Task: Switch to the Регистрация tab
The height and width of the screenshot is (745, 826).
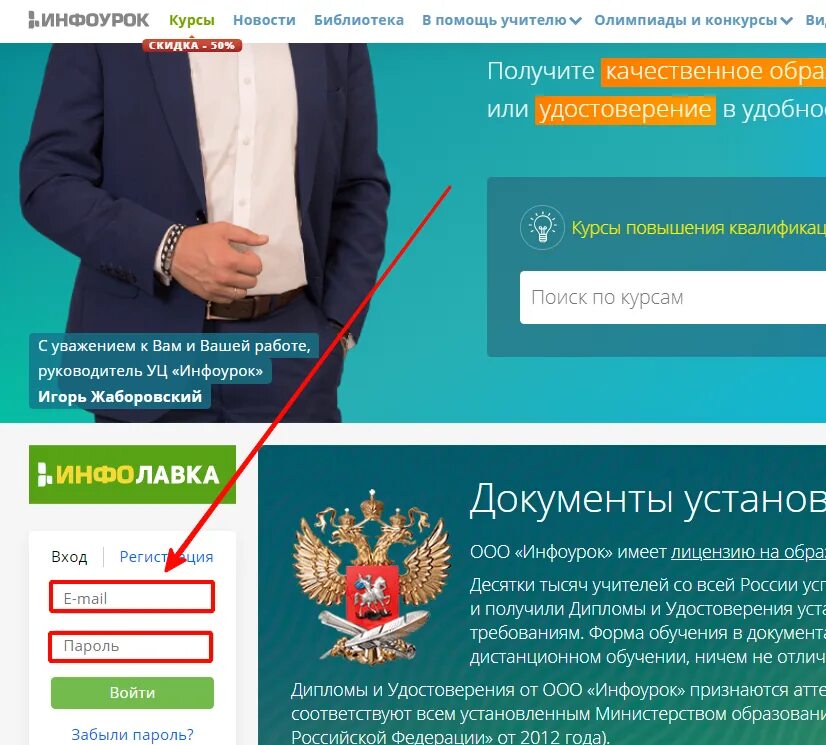Action: click(166, 556)
